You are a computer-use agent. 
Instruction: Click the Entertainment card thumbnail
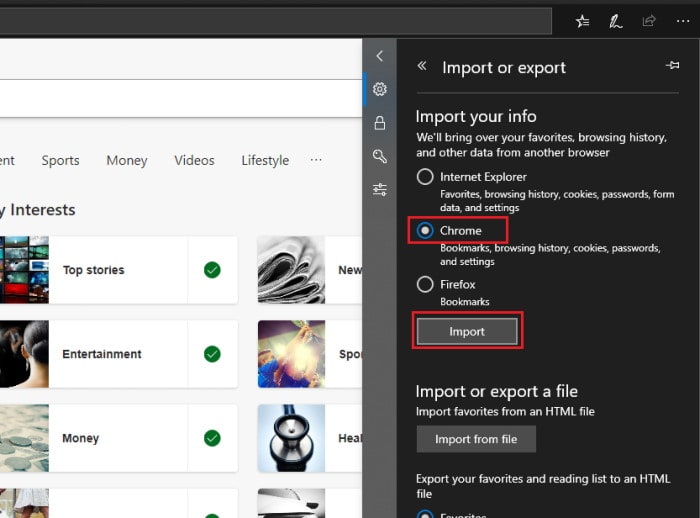click(x=24, y=354)
